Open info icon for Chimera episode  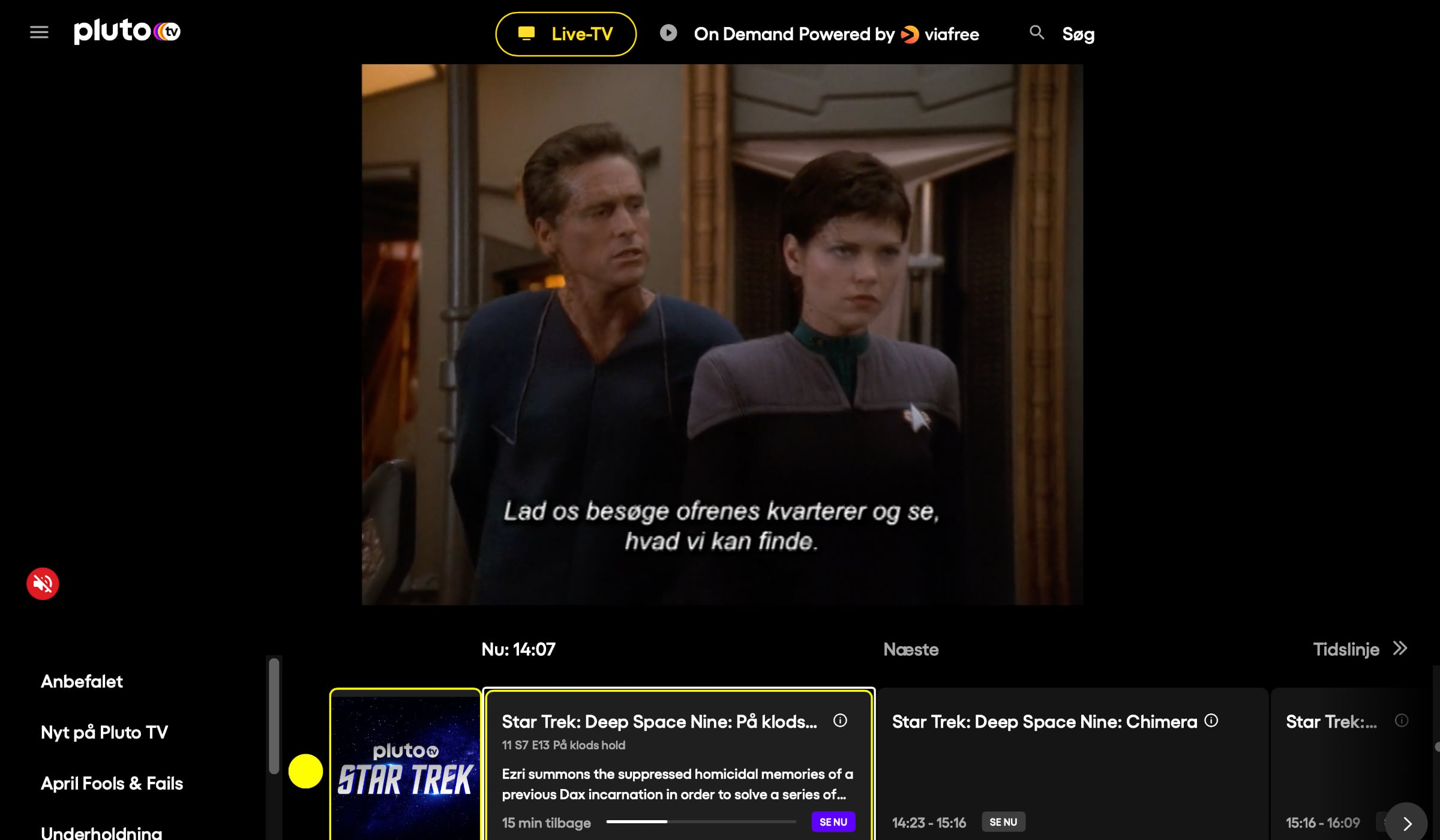[1211, 721]
